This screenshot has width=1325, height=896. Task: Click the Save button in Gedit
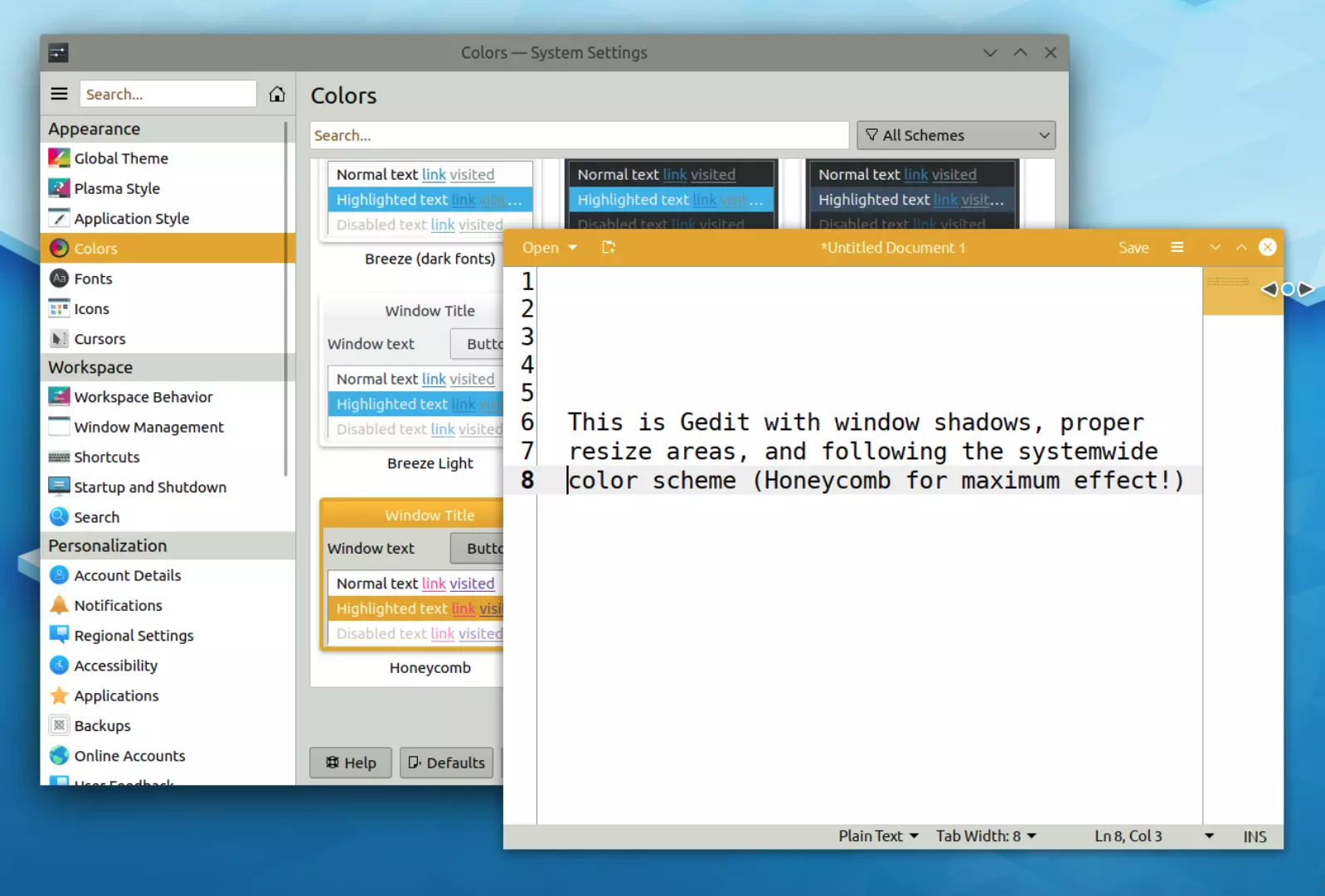click(1133, 248)
